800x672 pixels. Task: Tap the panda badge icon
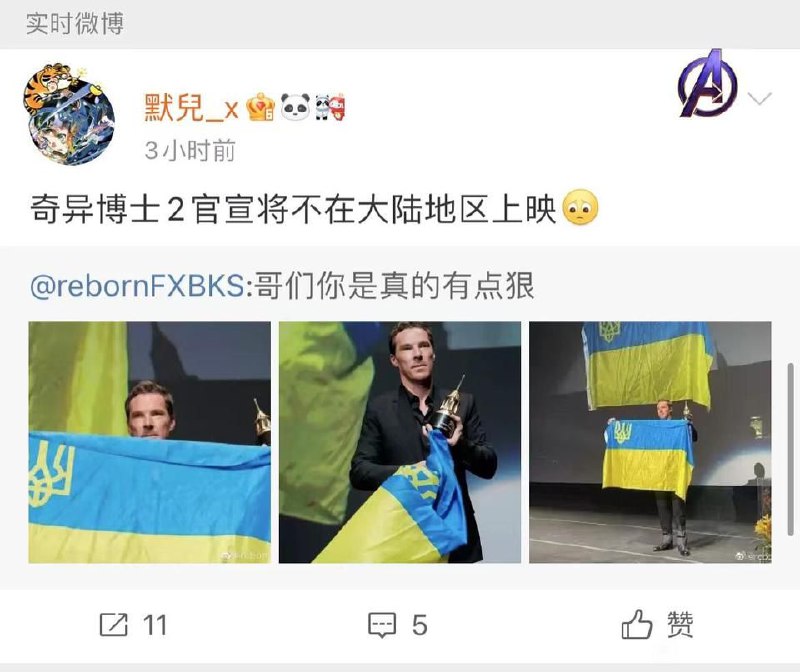[x=295, y=107]
